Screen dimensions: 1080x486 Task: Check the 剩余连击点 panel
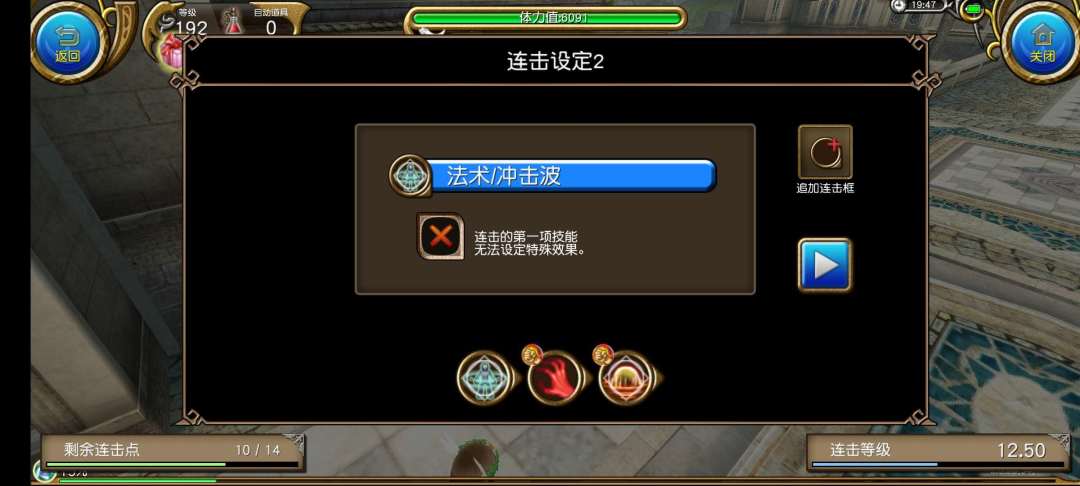173,452
